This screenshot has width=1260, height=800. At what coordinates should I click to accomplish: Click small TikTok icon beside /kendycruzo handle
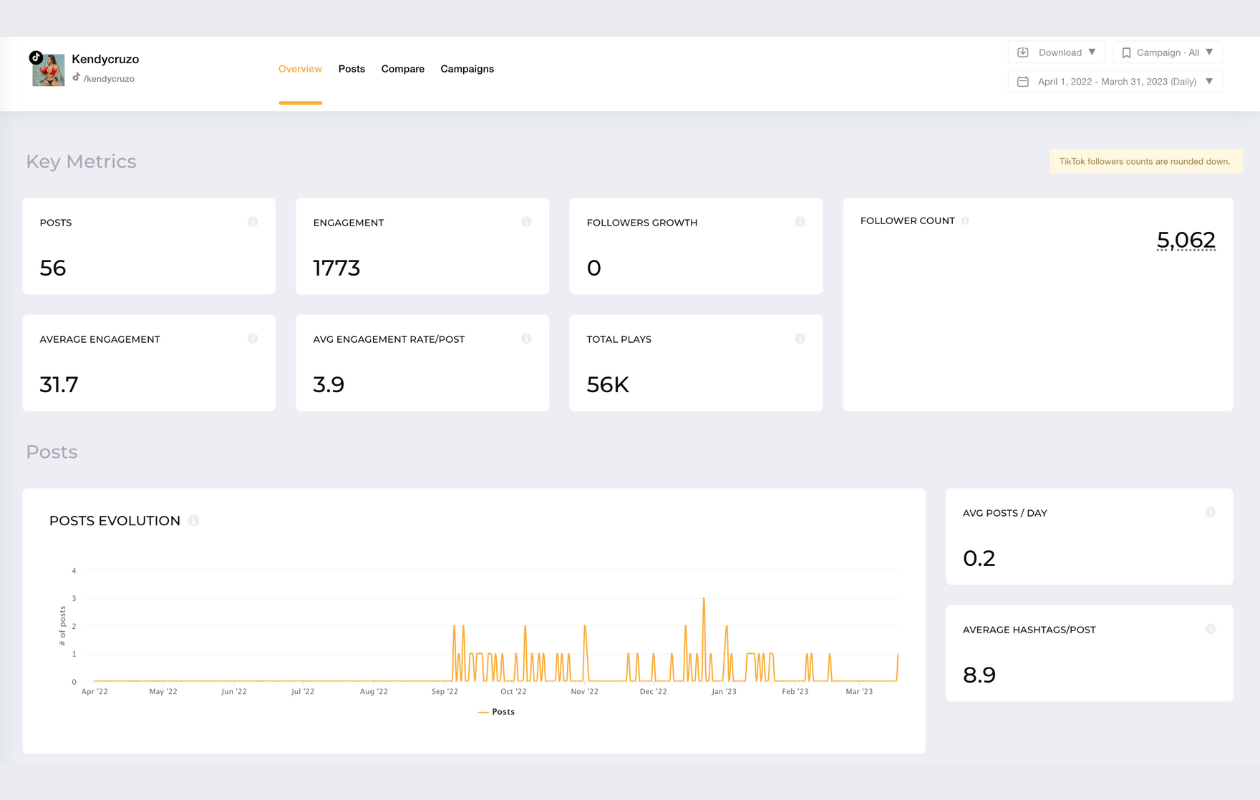tap(76, 77)
